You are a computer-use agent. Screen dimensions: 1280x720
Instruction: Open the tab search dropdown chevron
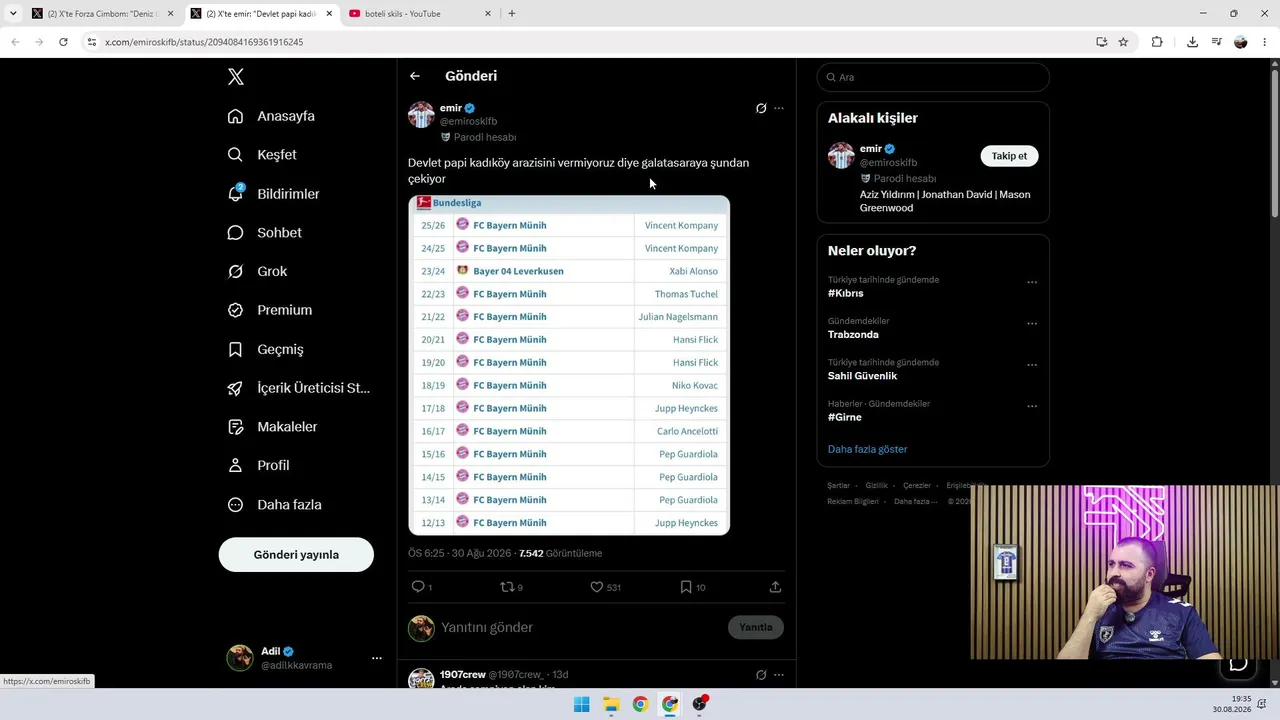click(13, 14)
